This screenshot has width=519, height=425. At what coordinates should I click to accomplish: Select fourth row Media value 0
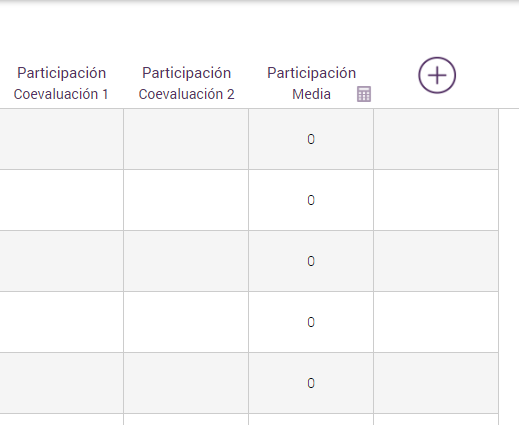pos(311,322)
